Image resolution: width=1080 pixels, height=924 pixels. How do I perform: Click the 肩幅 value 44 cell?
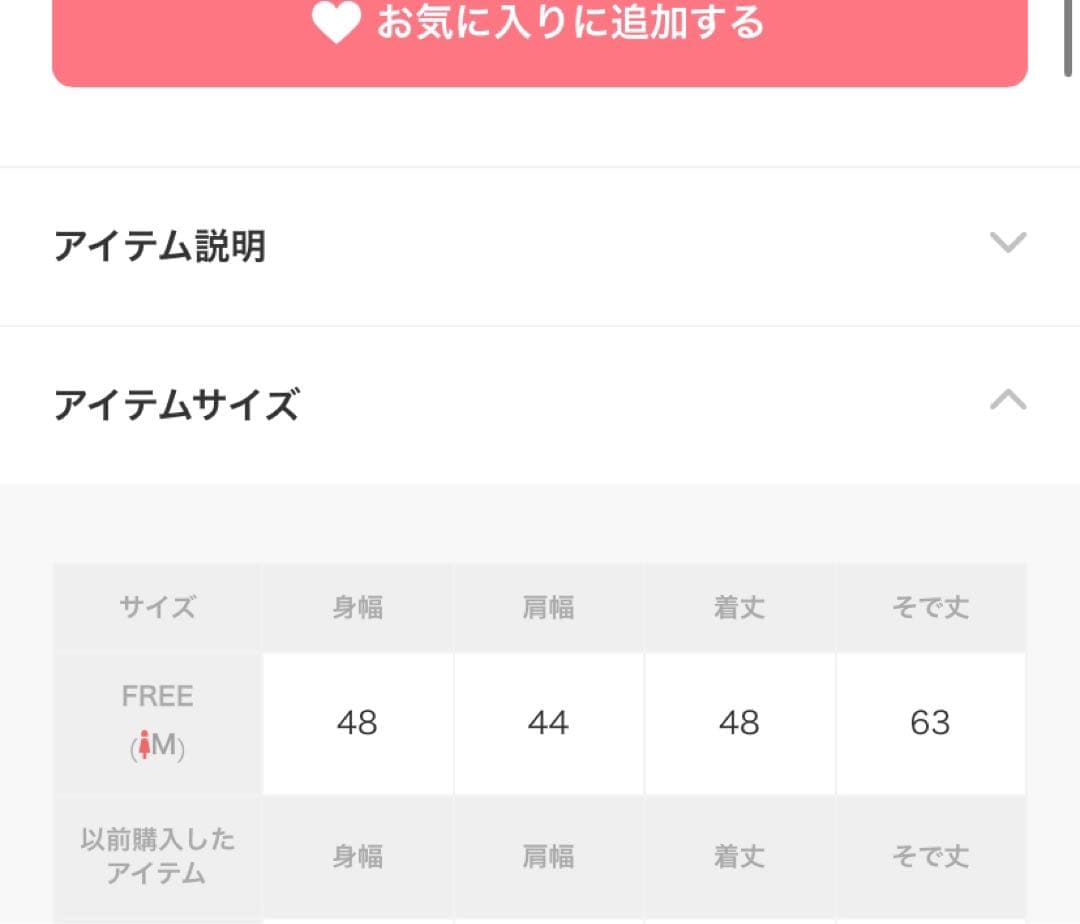(548, 723)
